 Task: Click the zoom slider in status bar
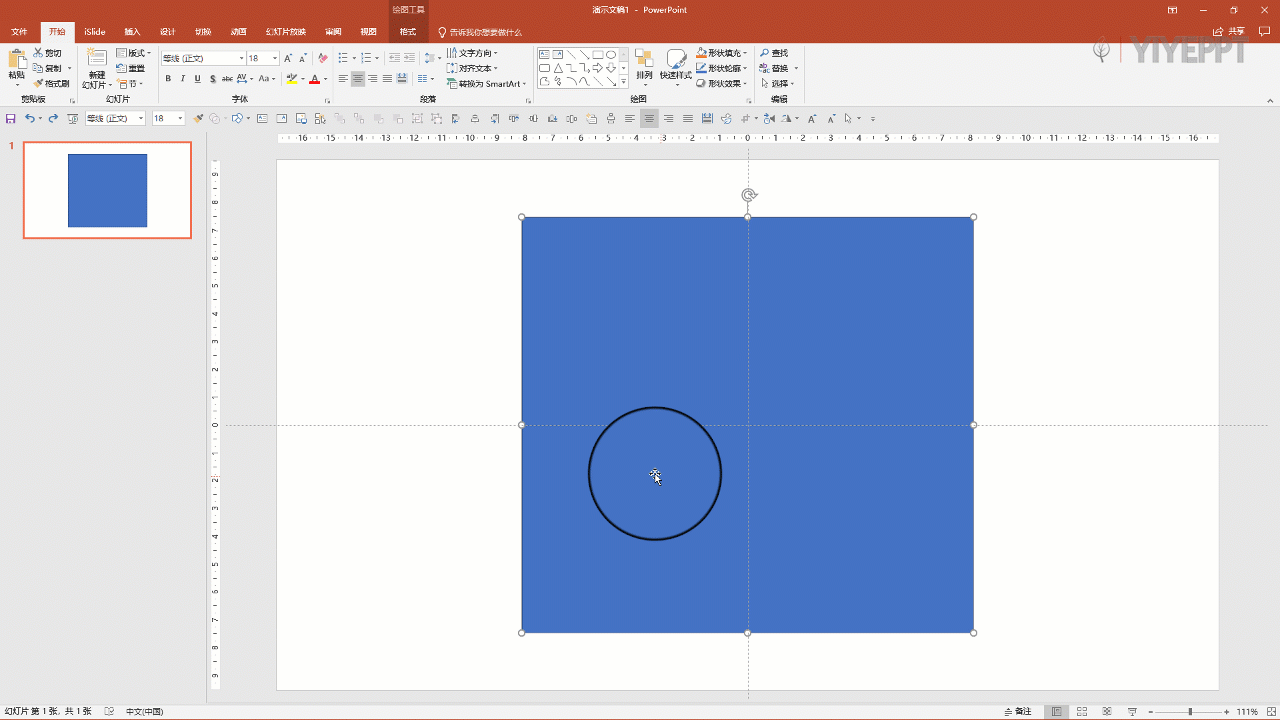click(1190, 712)
